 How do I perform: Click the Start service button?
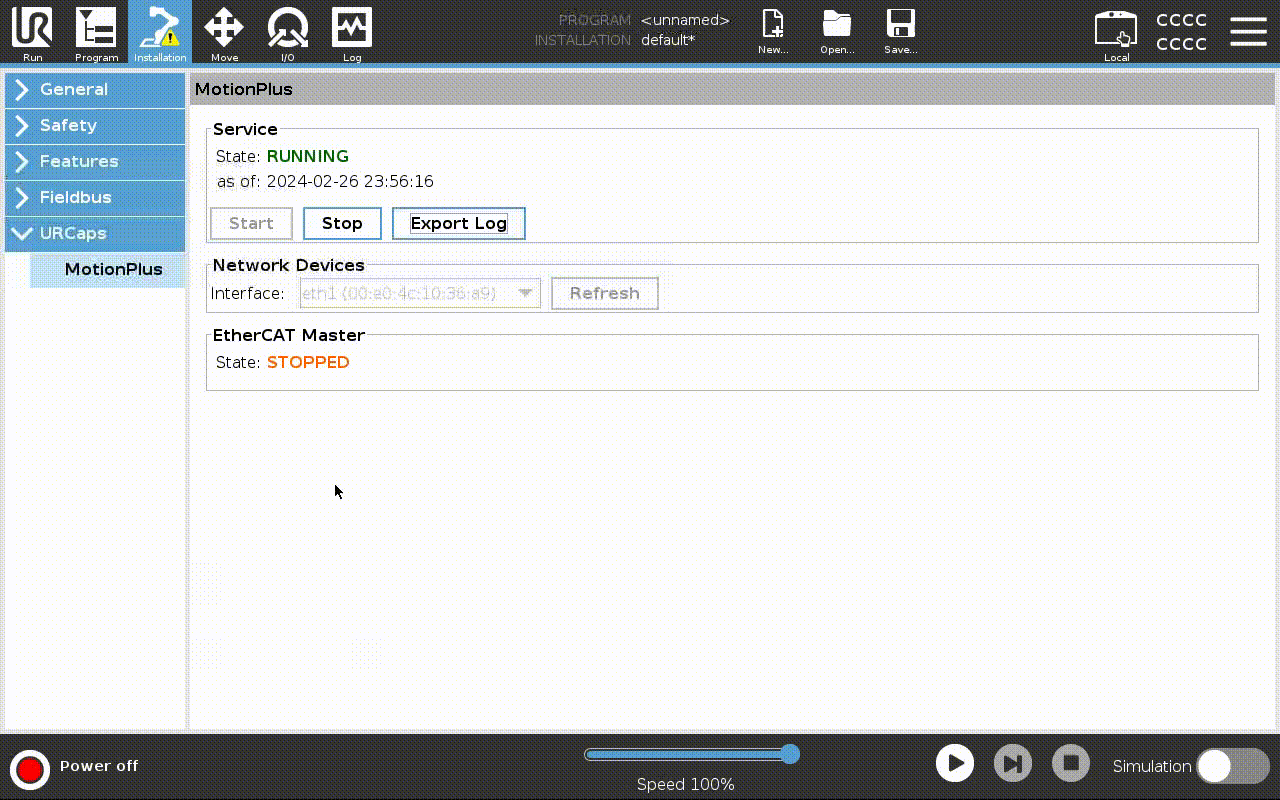point(251,223)
